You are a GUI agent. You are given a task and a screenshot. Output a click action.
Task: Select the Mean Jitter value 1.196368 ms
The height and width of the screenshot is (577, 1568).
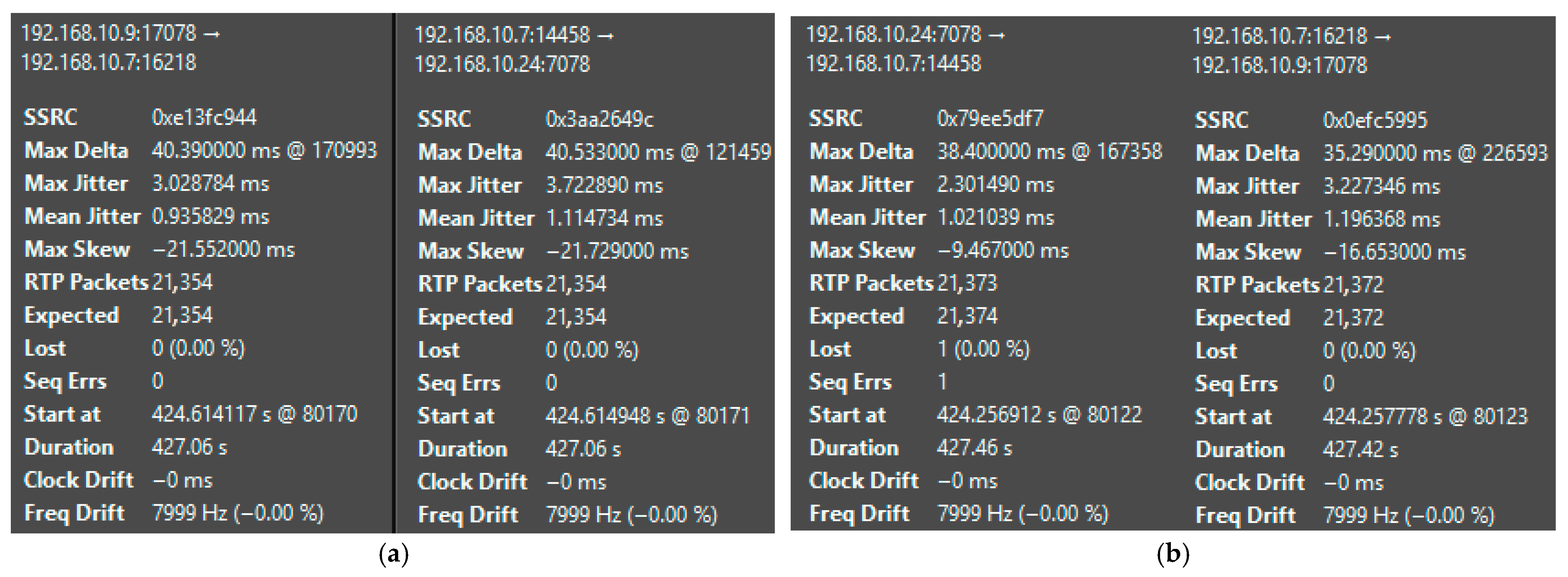click(1381, 219)
